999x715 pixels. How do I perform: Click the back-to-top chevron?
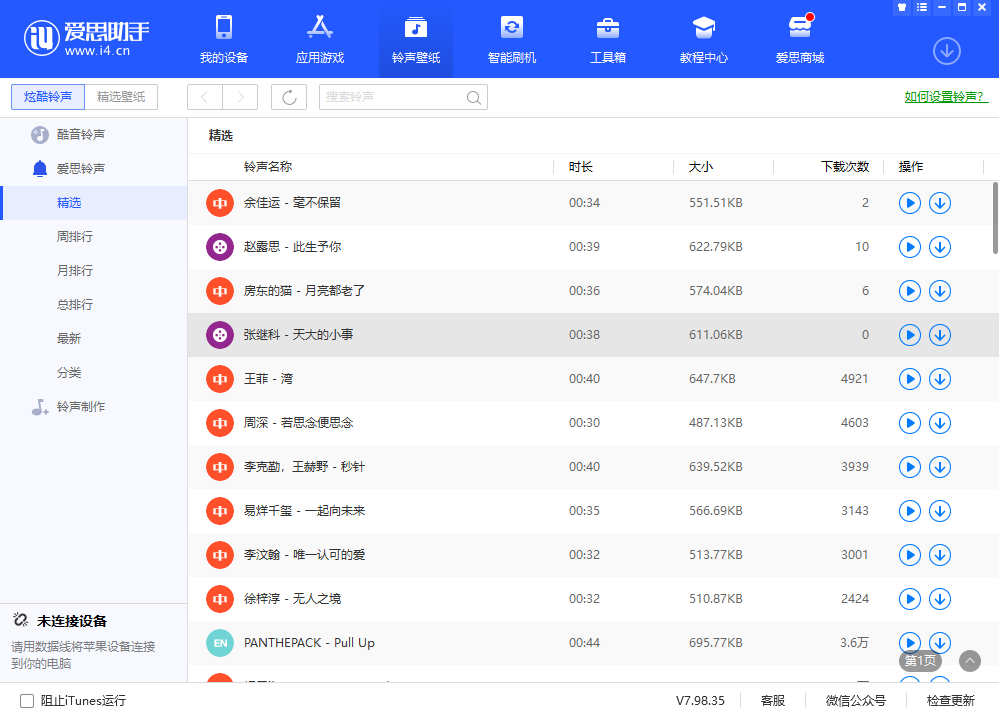point(969,661)
